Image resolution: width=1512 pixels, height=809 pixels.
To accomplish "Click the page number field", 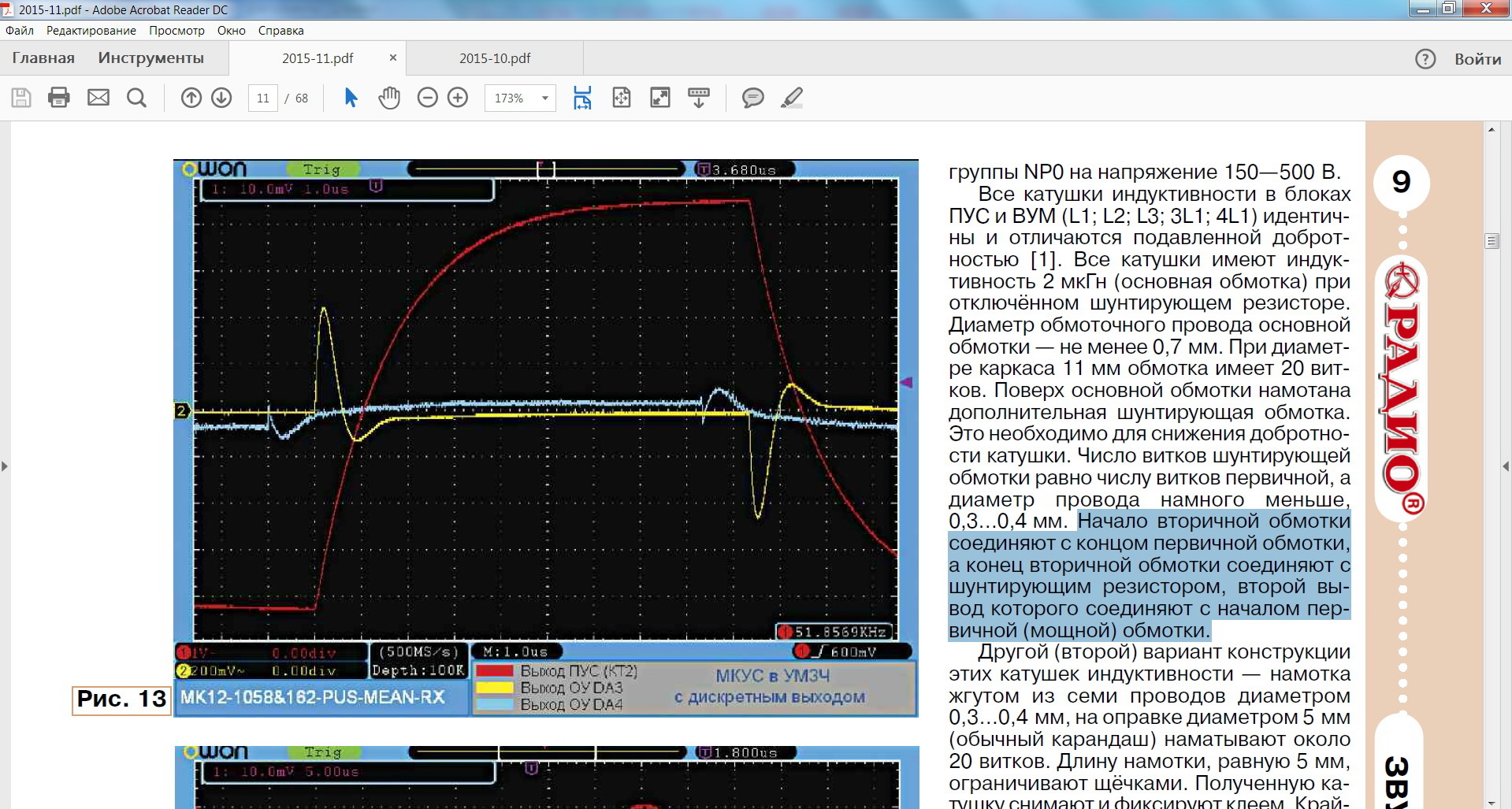I will [263, 98].
